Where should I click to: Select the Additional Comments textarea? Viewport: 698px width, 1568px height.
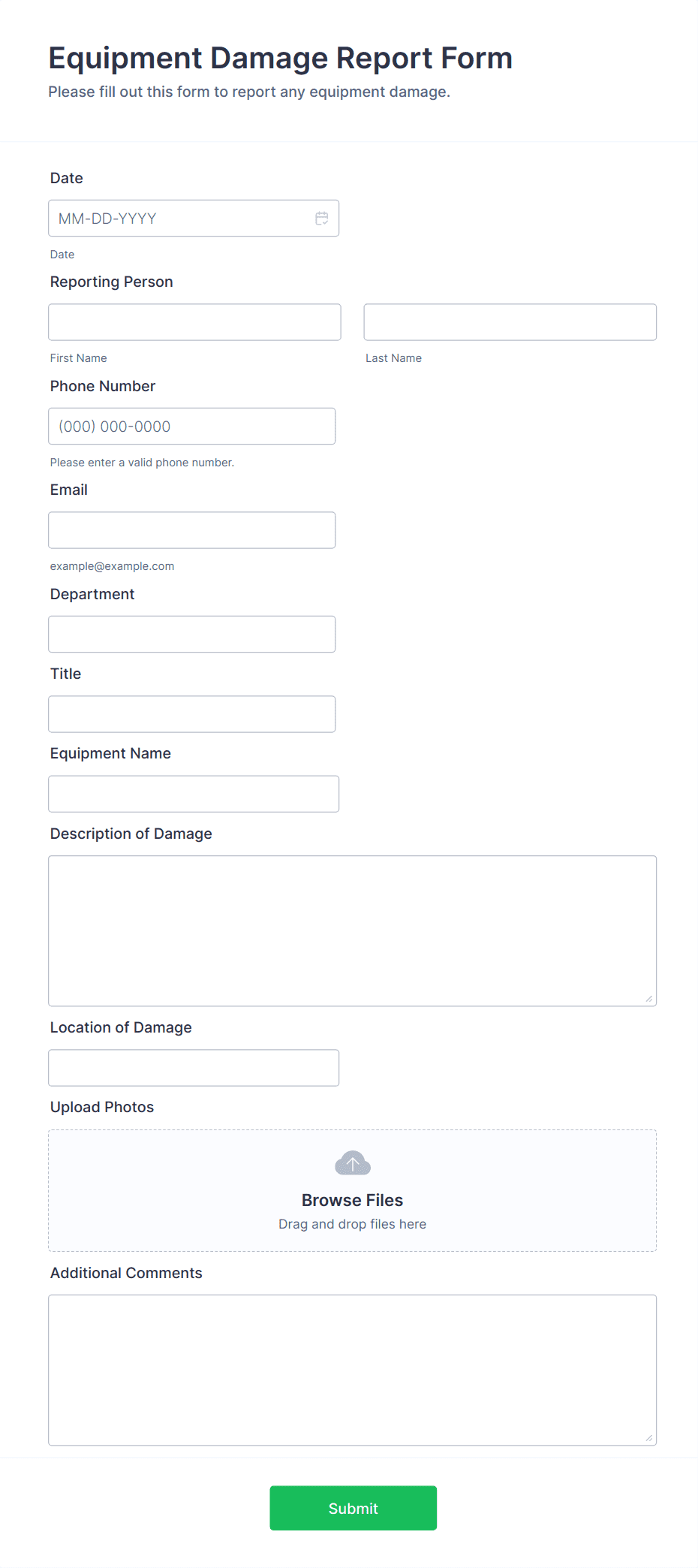(x=352, y=1368)
